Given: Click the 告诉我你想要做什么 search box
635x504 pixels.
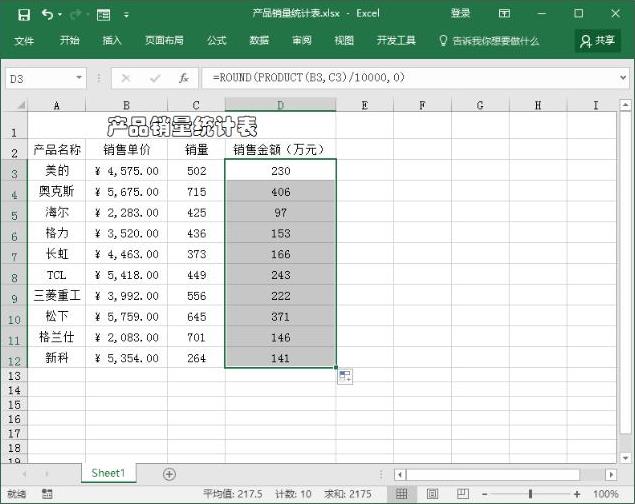Looking at the screenshot, I should (x=489, y=41).
